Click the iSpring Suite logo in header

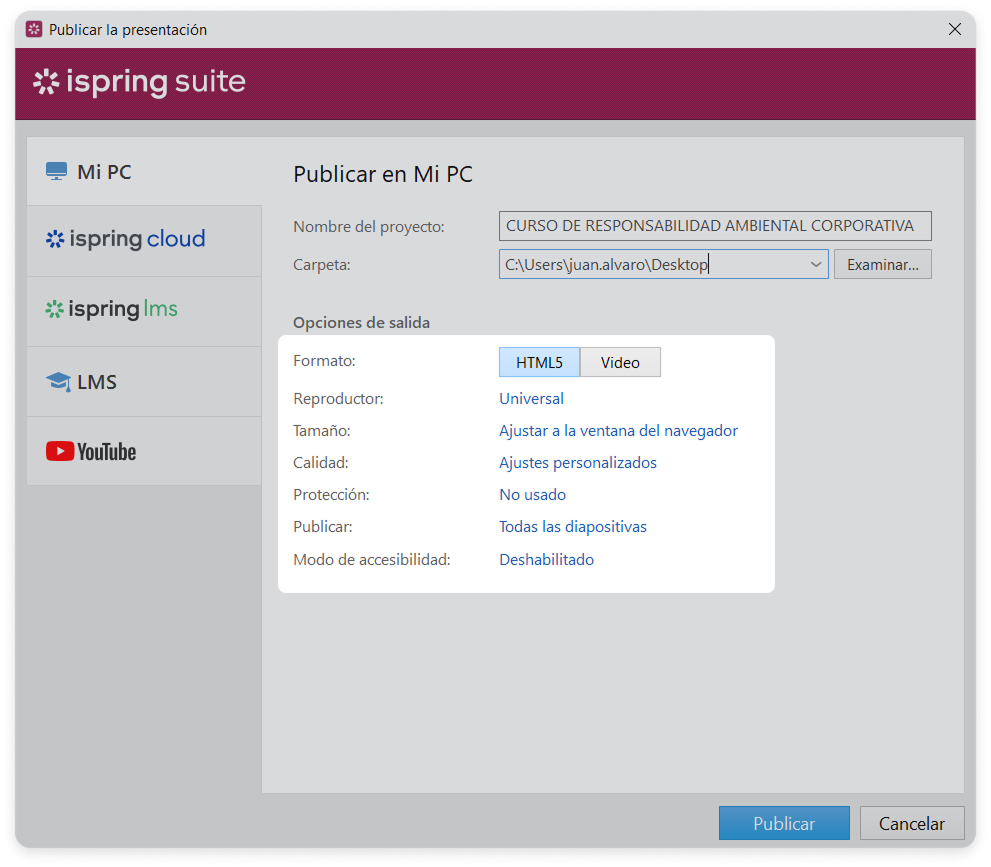click(139, 82)
